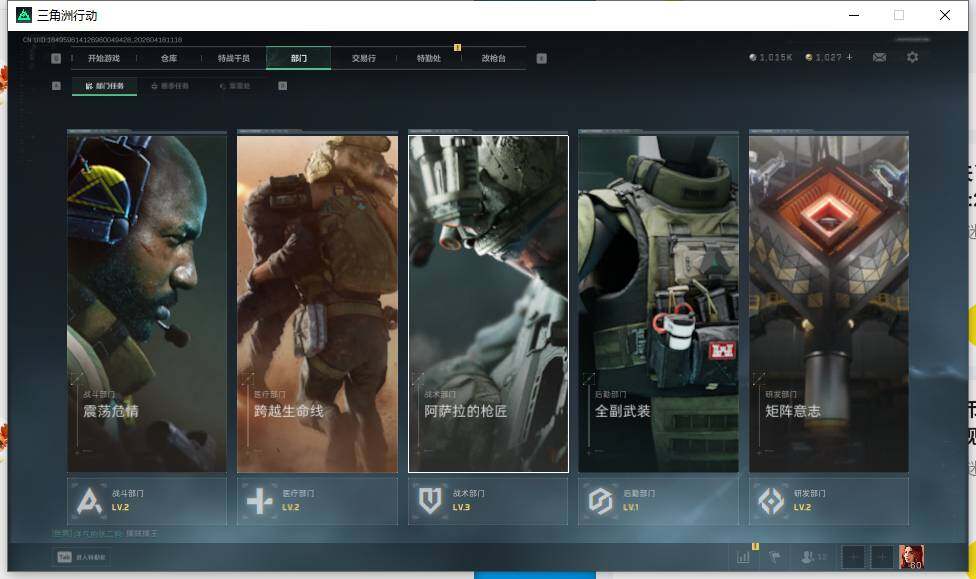Go to the 改枪台 tab
The height and width of the screenshot is (579, 976).
tap(493, 58)
